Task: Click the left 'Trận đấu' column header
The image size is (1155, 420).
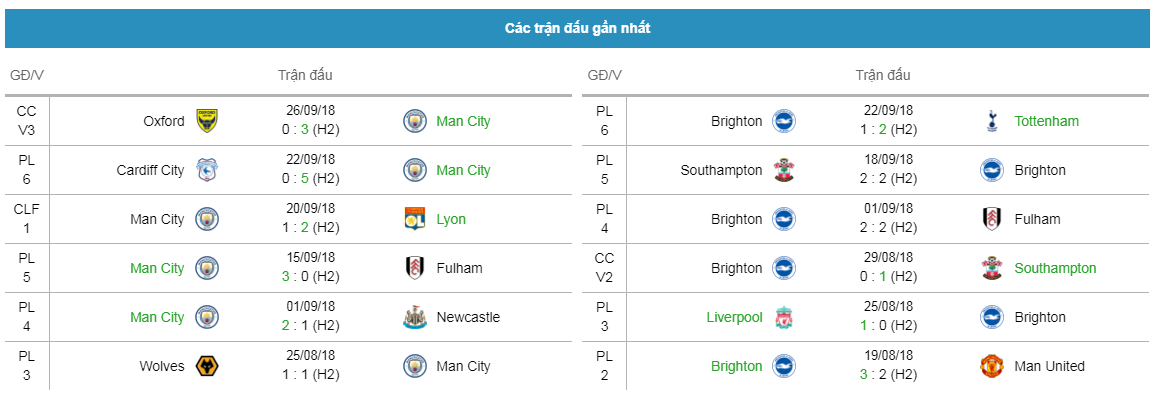Action: coord(306,75)
